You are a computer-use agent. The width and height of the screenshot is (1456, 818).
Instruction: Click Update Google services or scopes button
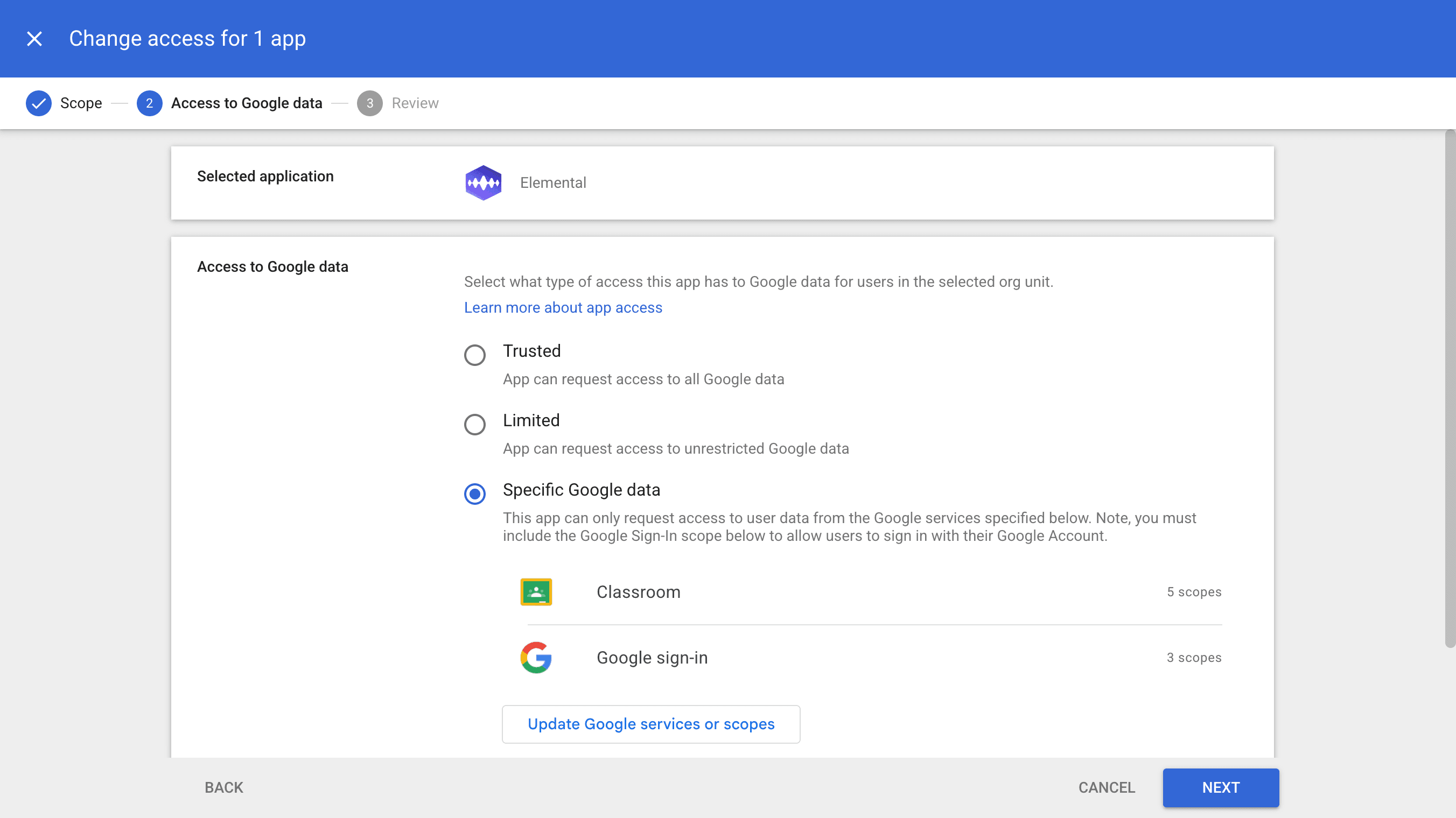651,724
